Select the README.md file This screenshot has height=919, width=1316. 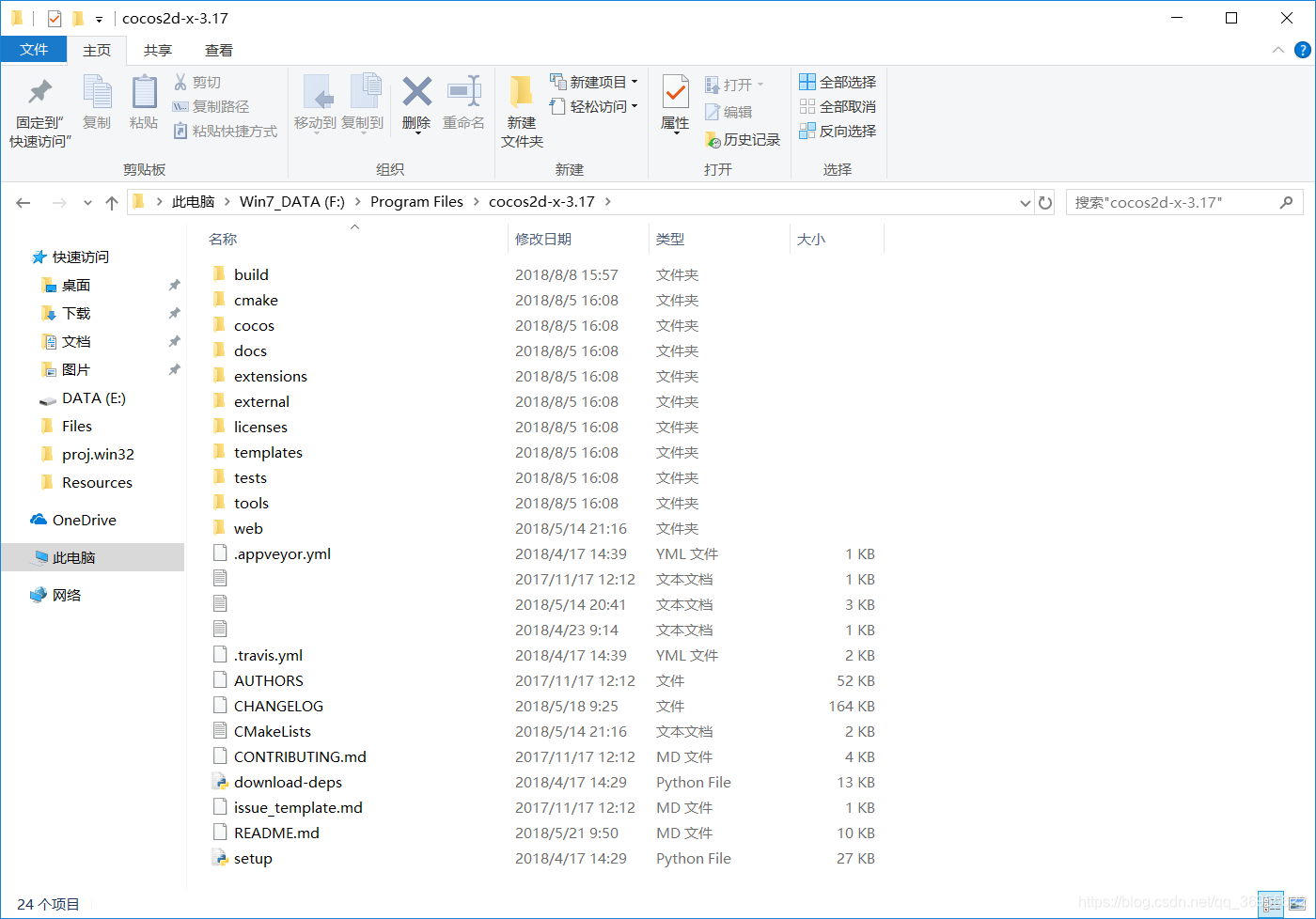[x=276, y=833]
